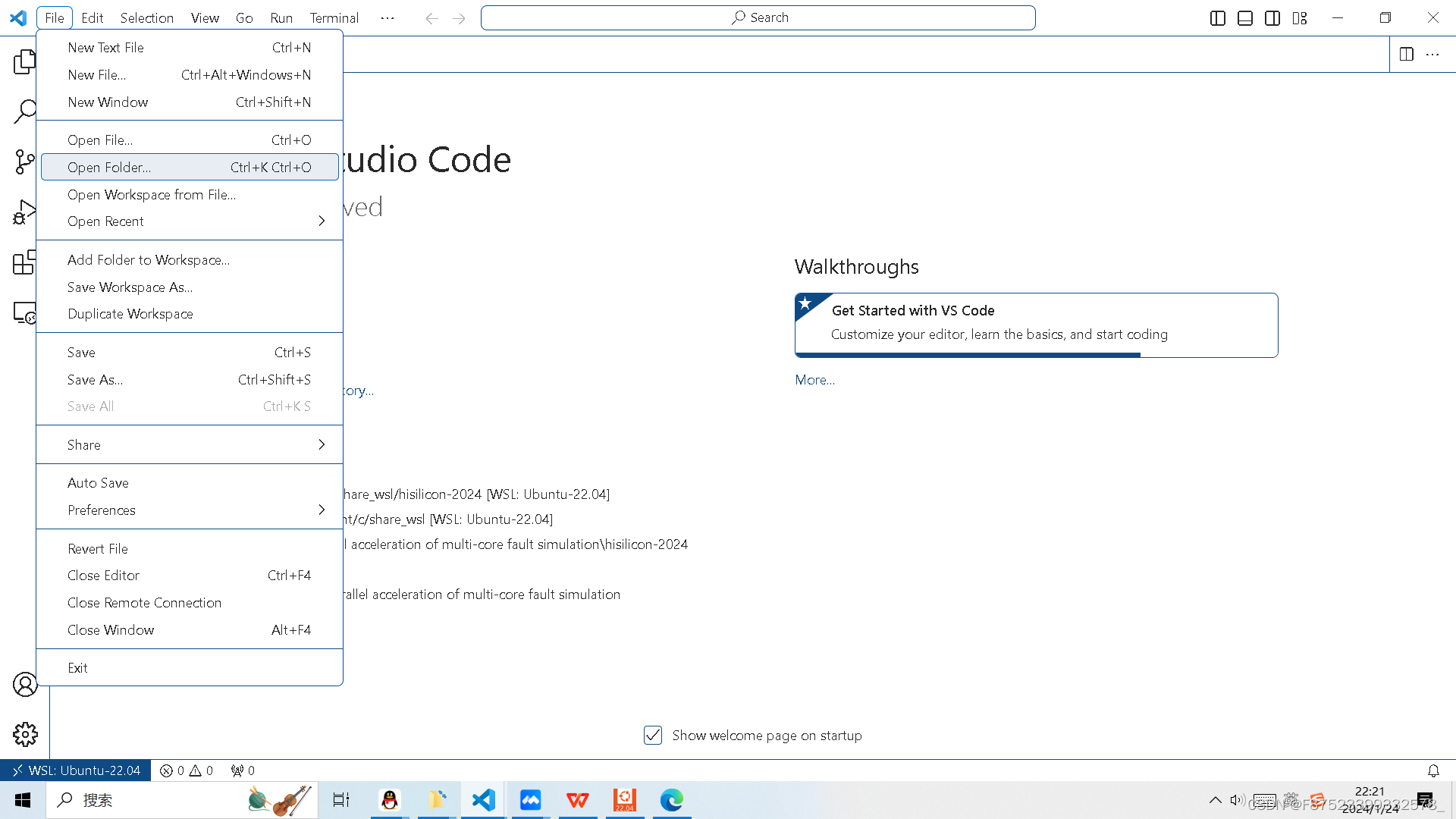The image size is (1456, 819).
Task: Click the Remote Explorer sidebar icon
Action: [24, 312]
